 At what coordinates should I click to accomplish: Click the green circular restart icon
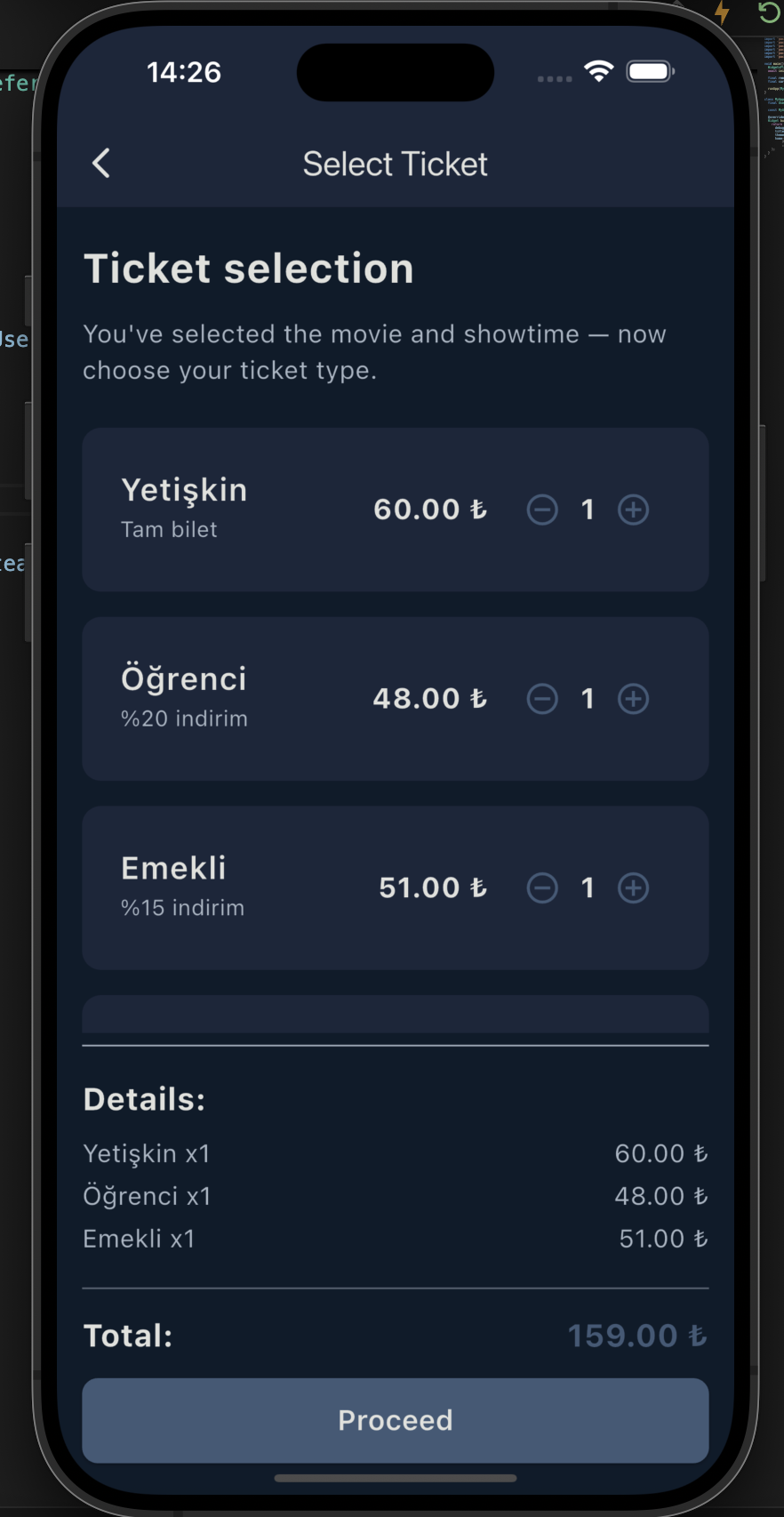[x=768, y=12]
